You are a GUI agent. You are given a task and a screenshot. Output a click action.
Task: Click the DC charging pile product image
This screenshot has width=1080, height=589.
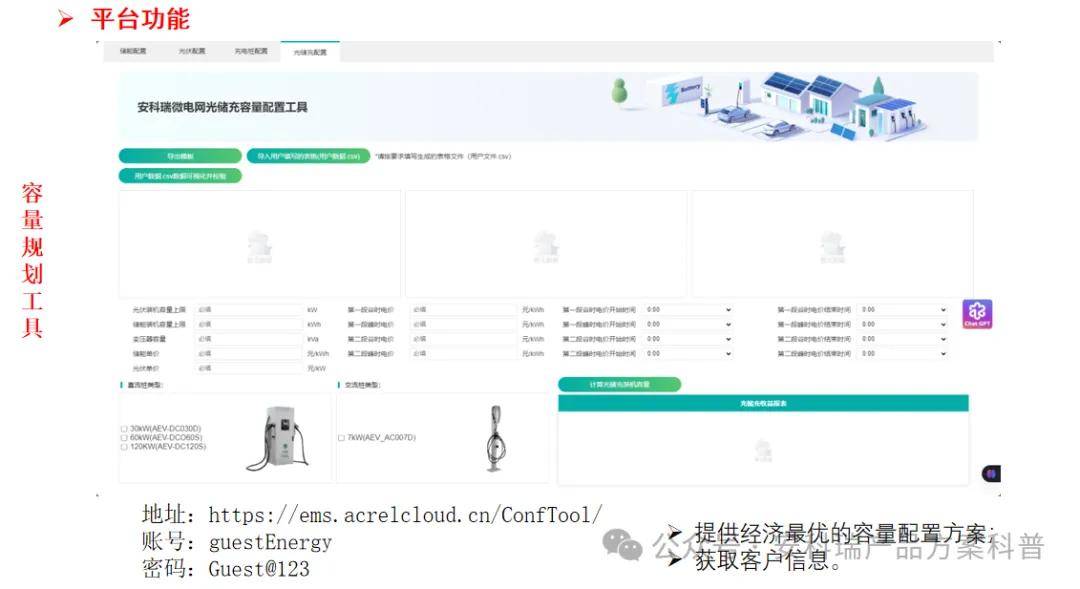278,438
